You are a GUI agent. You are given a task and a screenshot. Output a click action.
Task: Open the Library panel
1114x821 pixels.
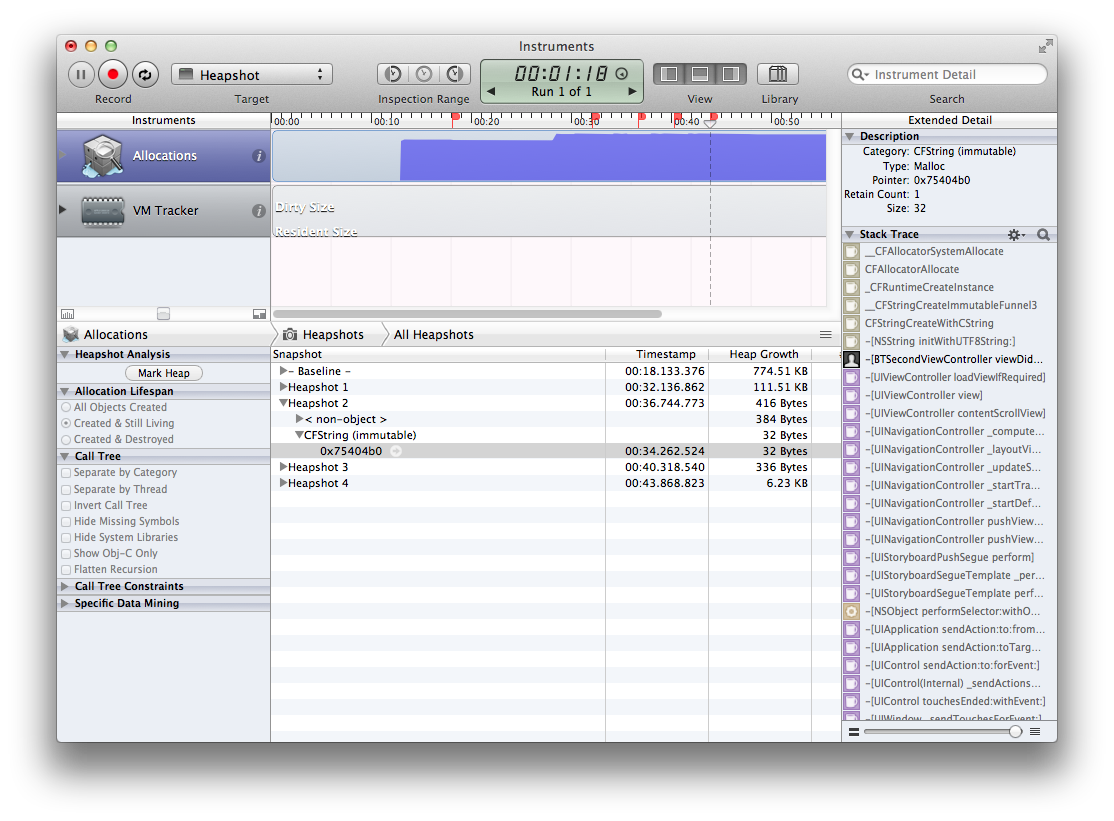[x=778, y=74]
